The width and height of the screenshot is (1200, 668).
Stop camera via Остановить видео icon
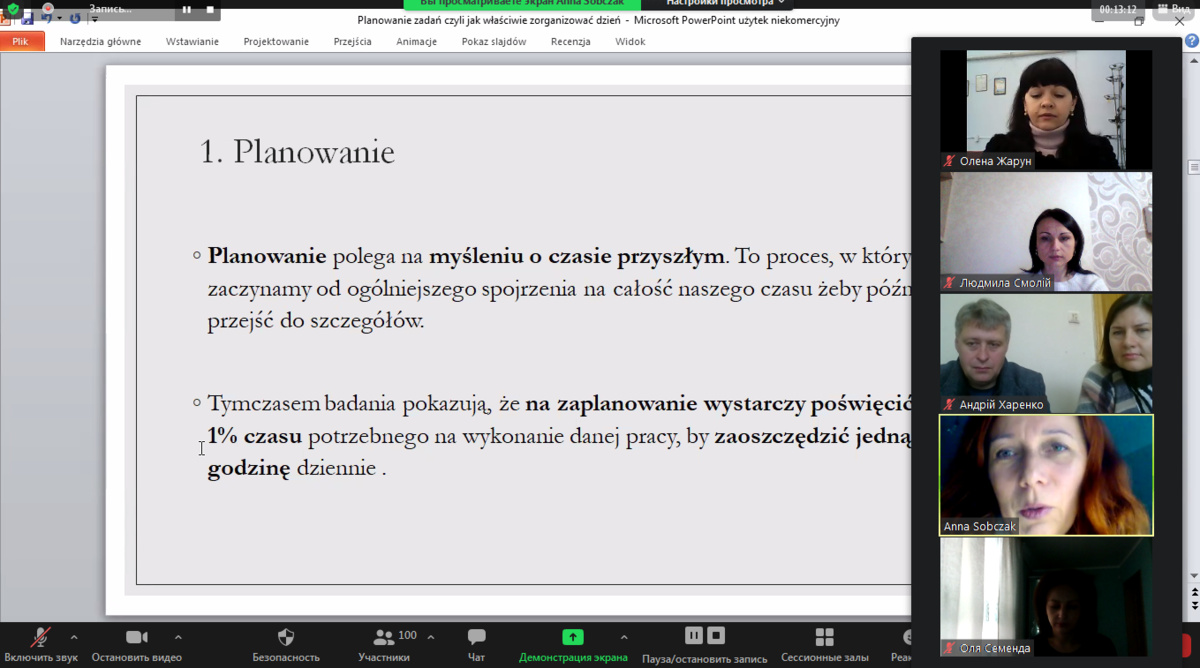137,637
